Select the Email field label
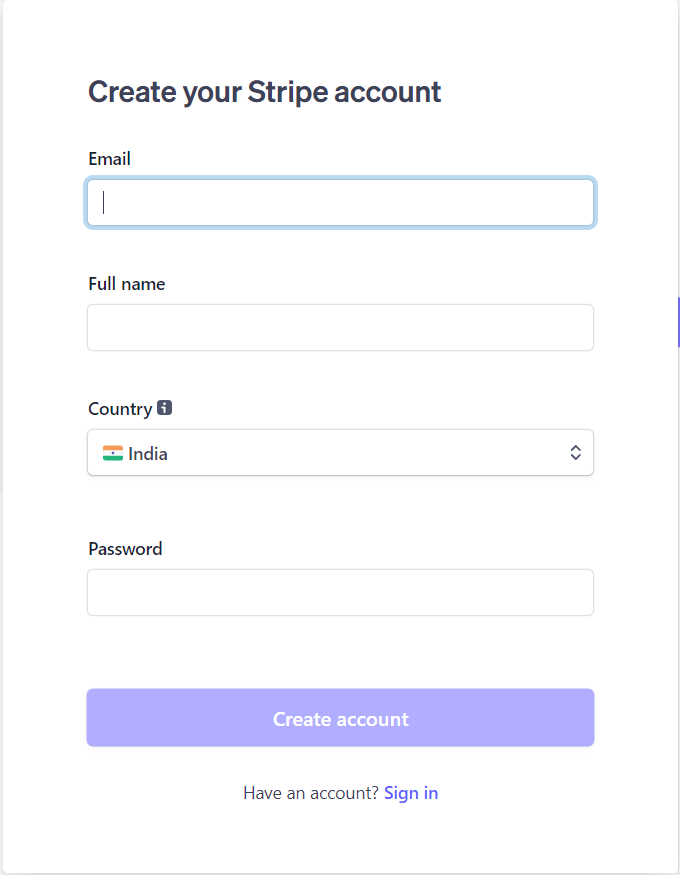This screenshot has width=680, height=875. (x=109, y=158)
